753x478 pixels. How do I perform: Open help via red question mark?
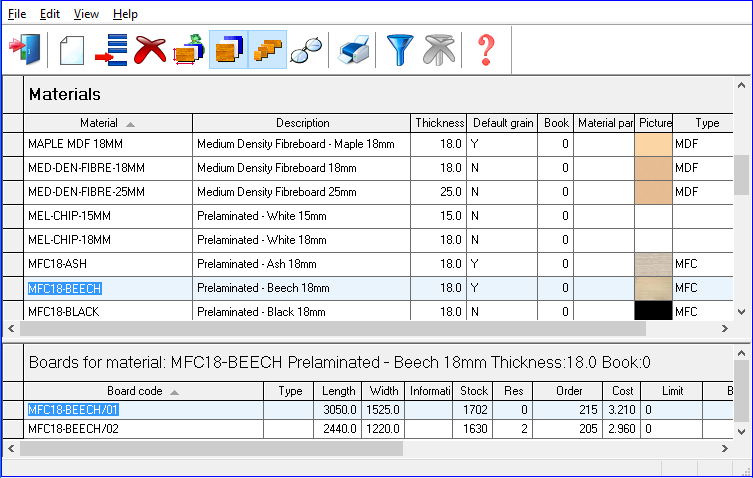(x=486, y=49)
